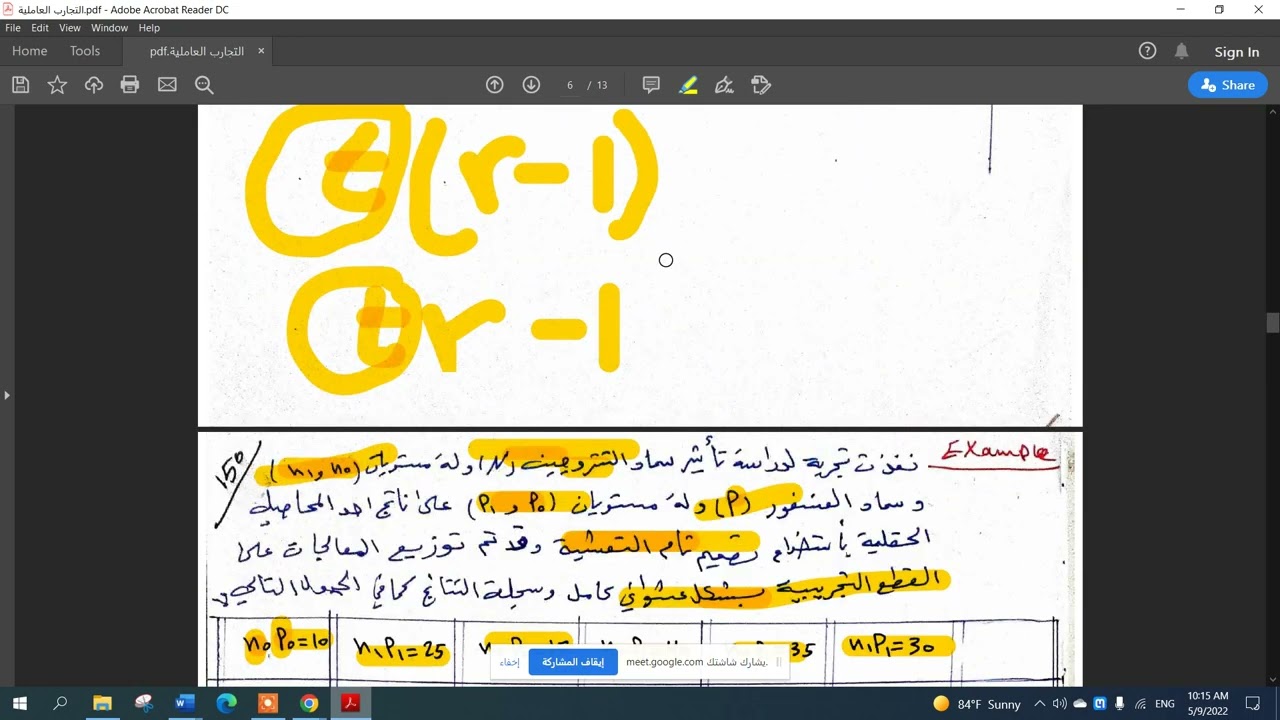Open the Windows notification center
Screen dimensions: 1280x720
pos(1253,704)
